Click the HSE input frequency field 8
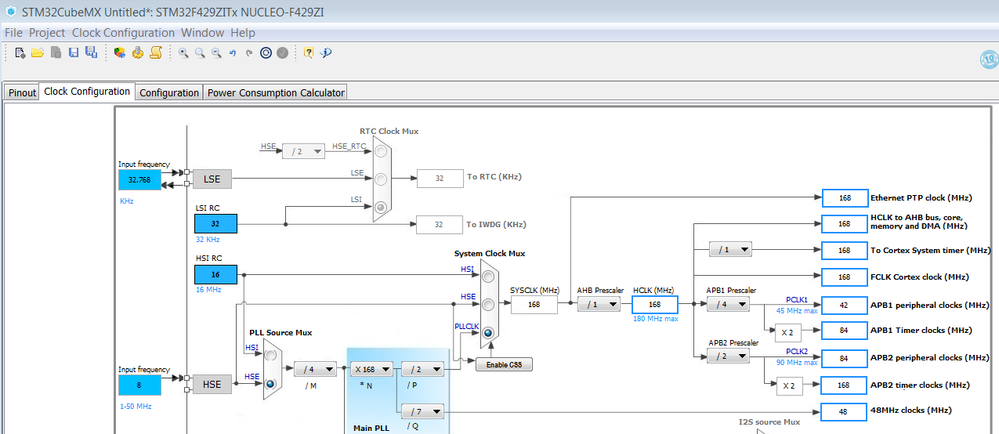 140,385
